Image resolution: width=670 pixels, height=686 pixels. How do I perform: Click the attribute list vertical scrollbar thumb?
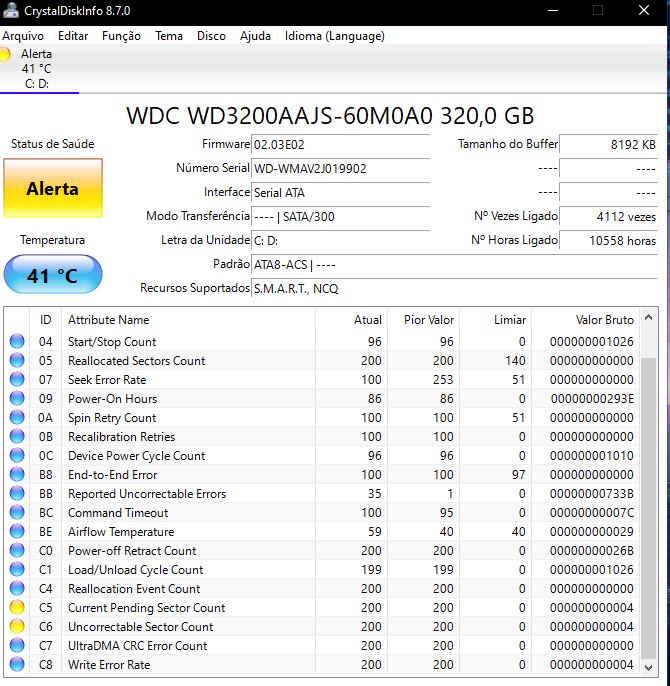649,508
